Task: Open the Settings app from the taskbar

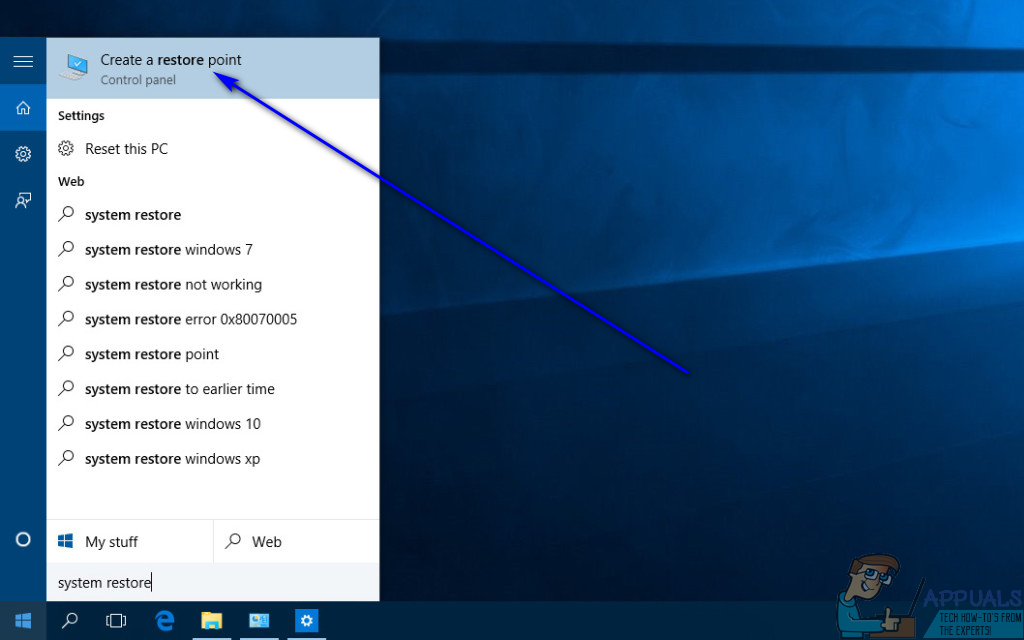Action: click(x=306, y=620)
